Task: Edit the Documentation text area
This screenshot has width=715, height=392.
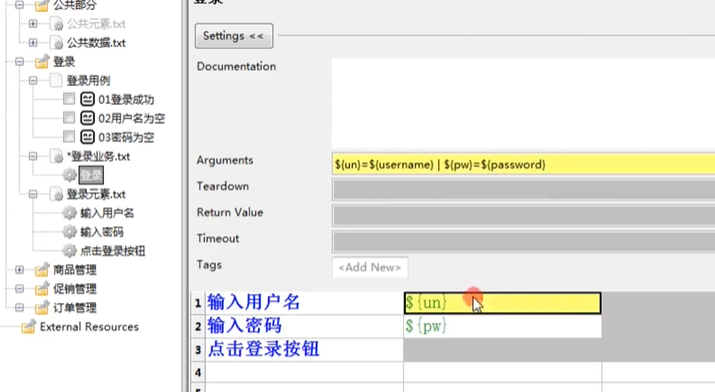Action: [523, 103]
